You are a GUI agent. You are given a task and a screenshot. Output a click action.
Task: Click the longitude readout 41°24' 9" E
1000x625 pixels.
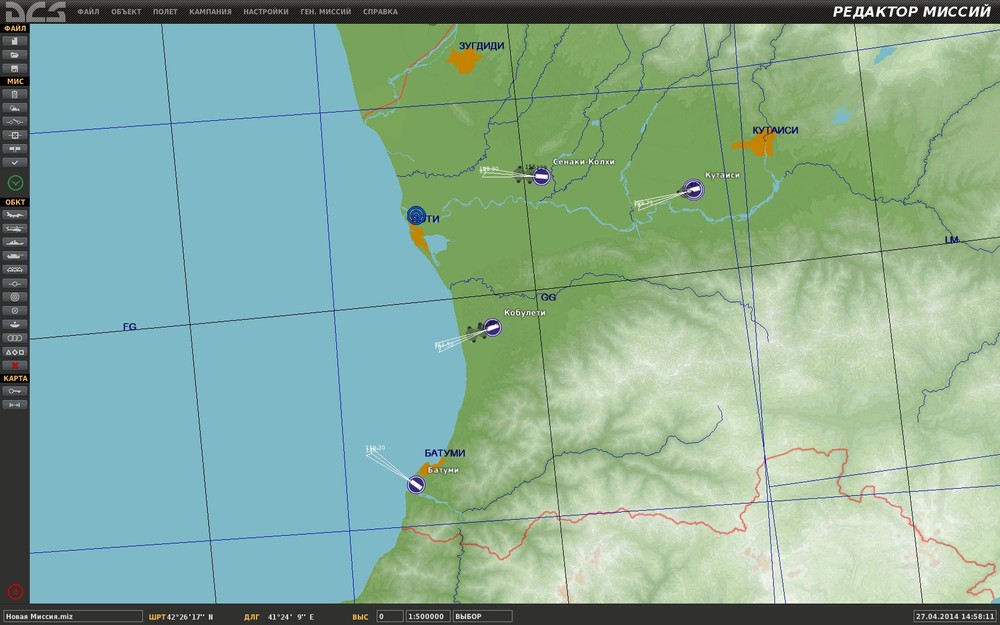pyautogui.click(x=291, y=617)
